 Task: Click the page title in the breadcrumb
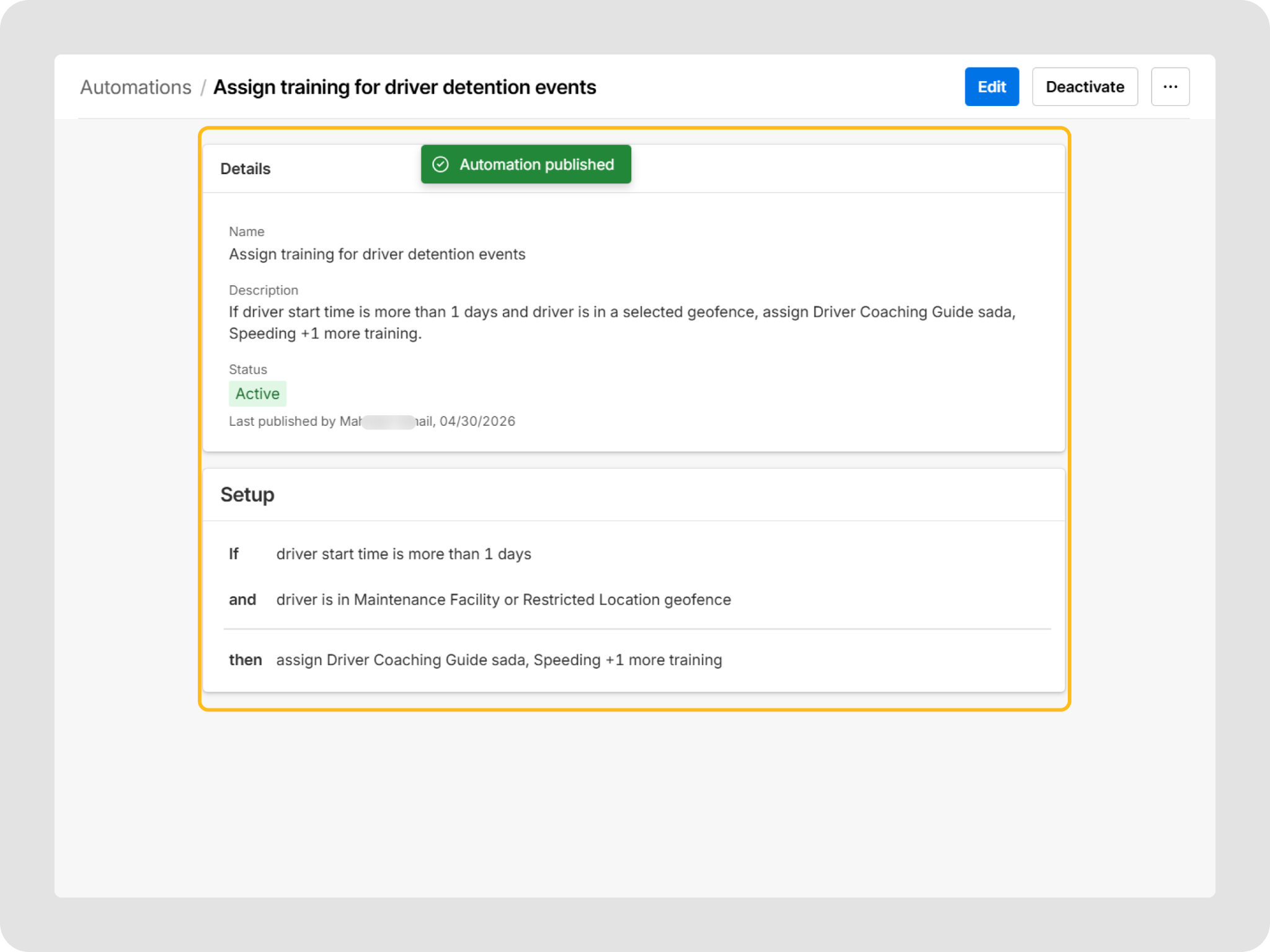(x=404, y=87)
